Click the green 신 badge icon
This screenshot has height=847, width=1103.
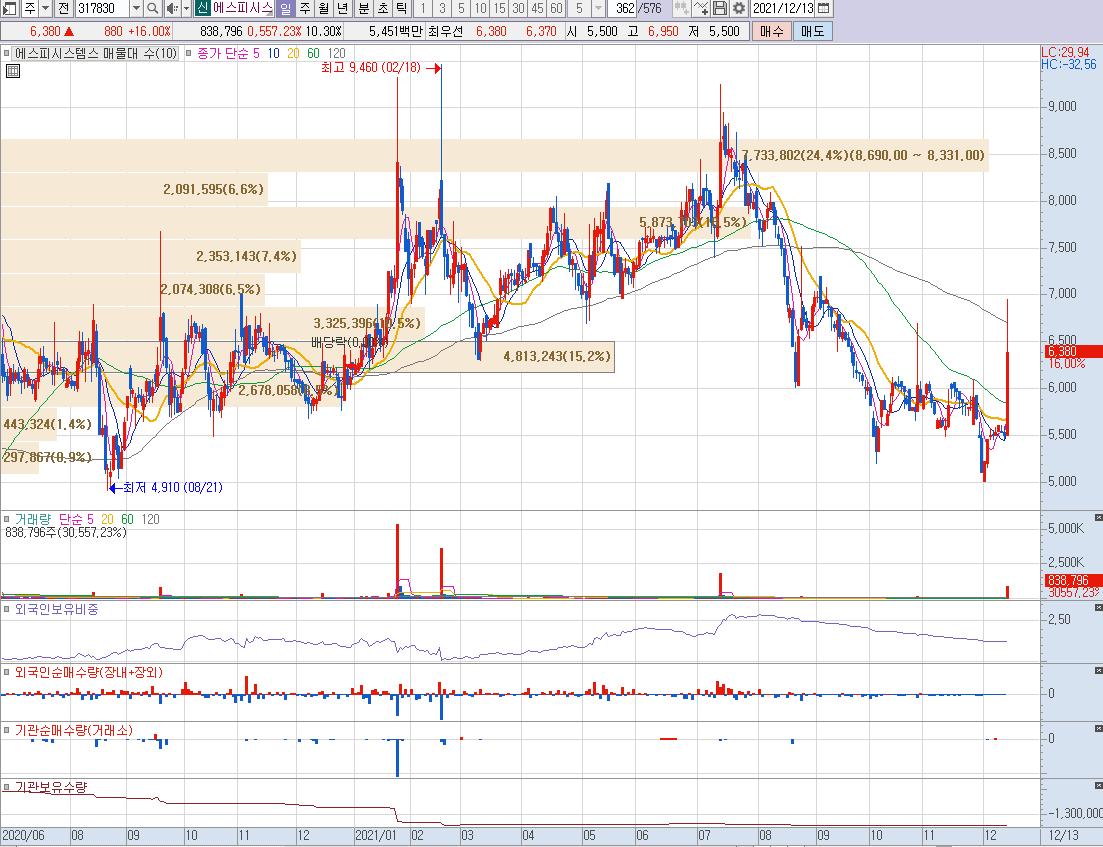click(203, 8)
